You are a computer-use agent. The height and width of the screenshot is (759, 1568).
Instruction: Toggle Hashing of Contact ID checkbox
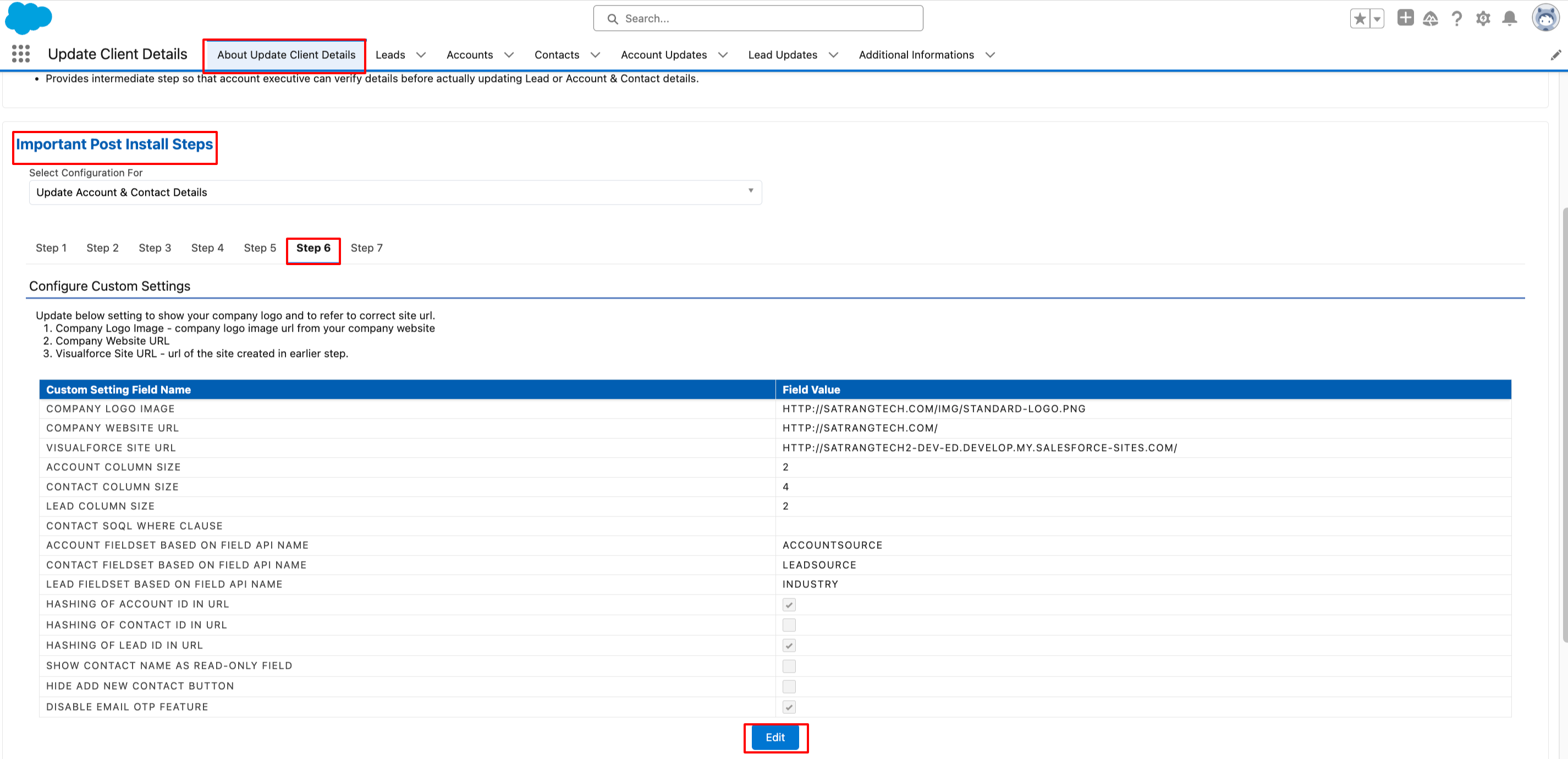pyautogui.click(x=789, y=625)
